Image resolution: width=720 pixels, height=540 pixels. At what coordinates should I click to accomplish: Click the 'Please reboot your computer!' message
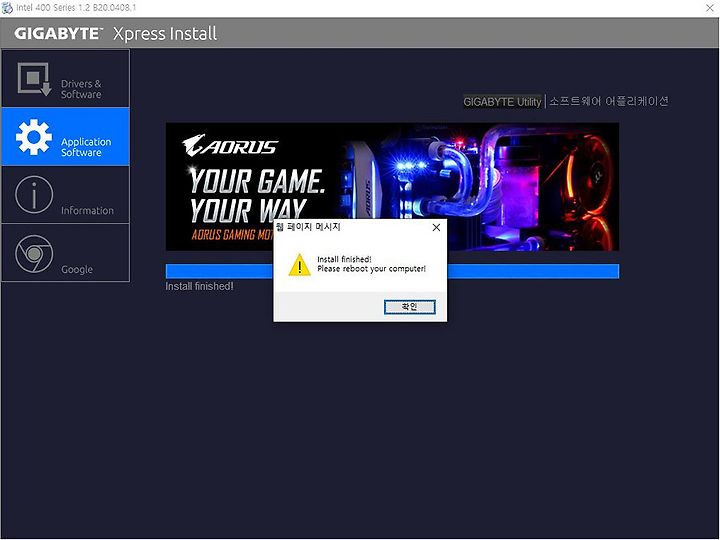point(371,269)
